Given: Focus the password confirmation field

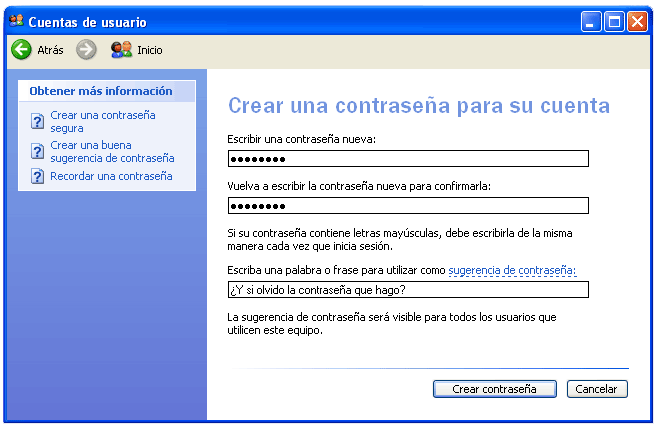Looking at the screenshot, I should [x=408, y=206].
